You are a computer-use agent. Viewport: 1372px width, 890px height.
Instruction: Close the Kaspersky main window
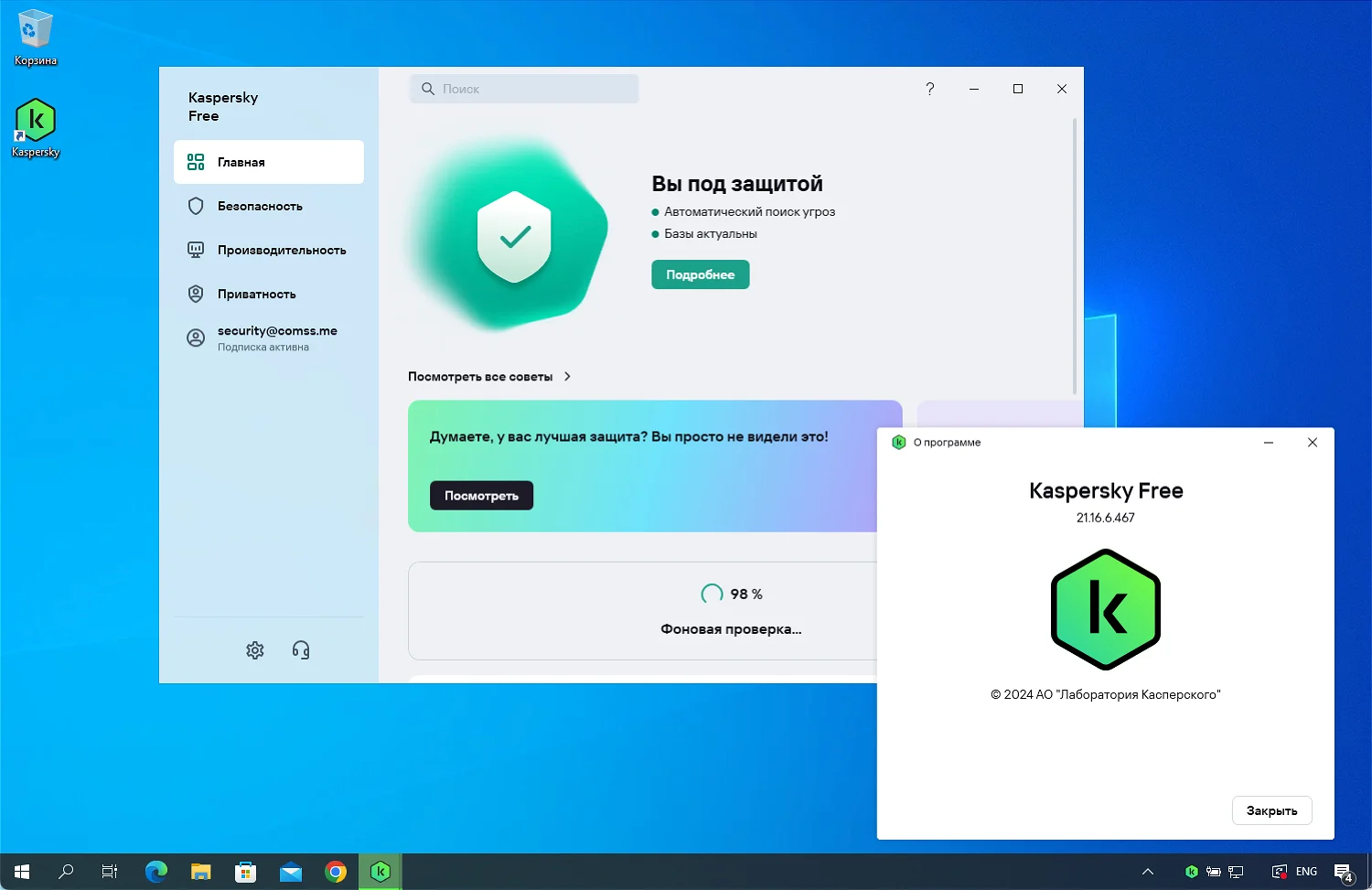click(x=1062, y=89)
